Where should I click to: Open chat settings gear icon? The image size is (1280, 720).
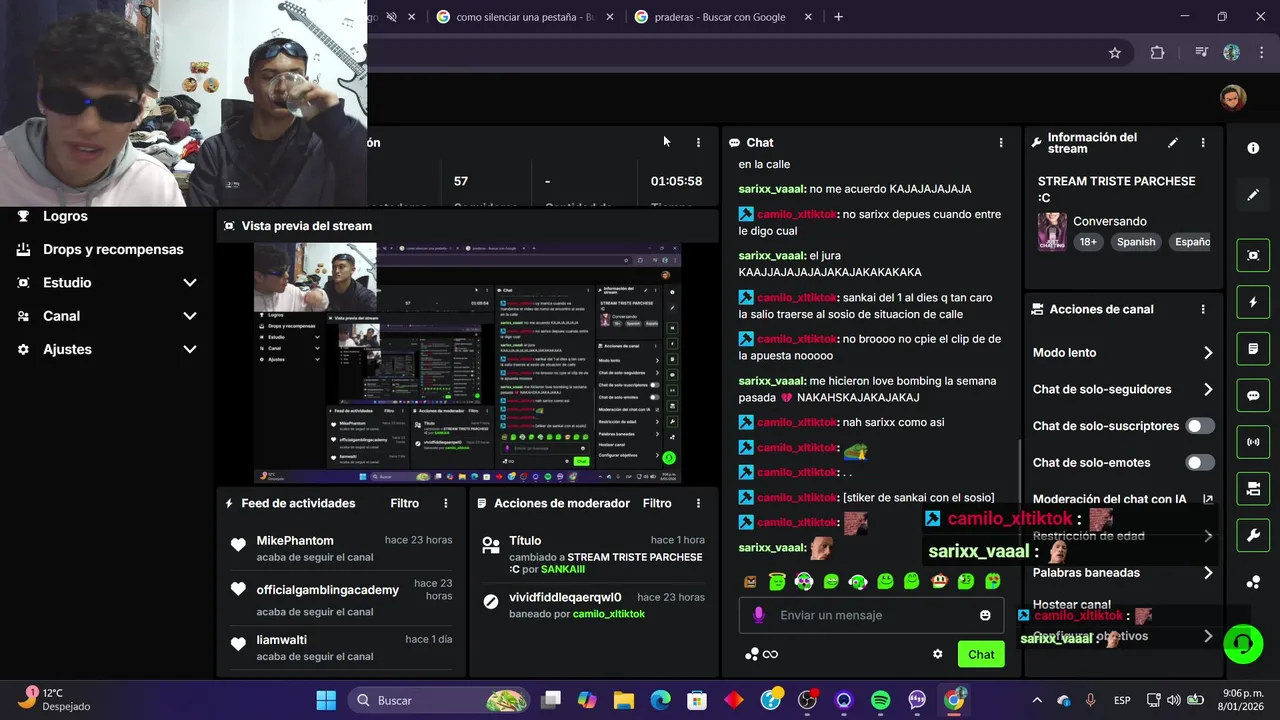937,654
